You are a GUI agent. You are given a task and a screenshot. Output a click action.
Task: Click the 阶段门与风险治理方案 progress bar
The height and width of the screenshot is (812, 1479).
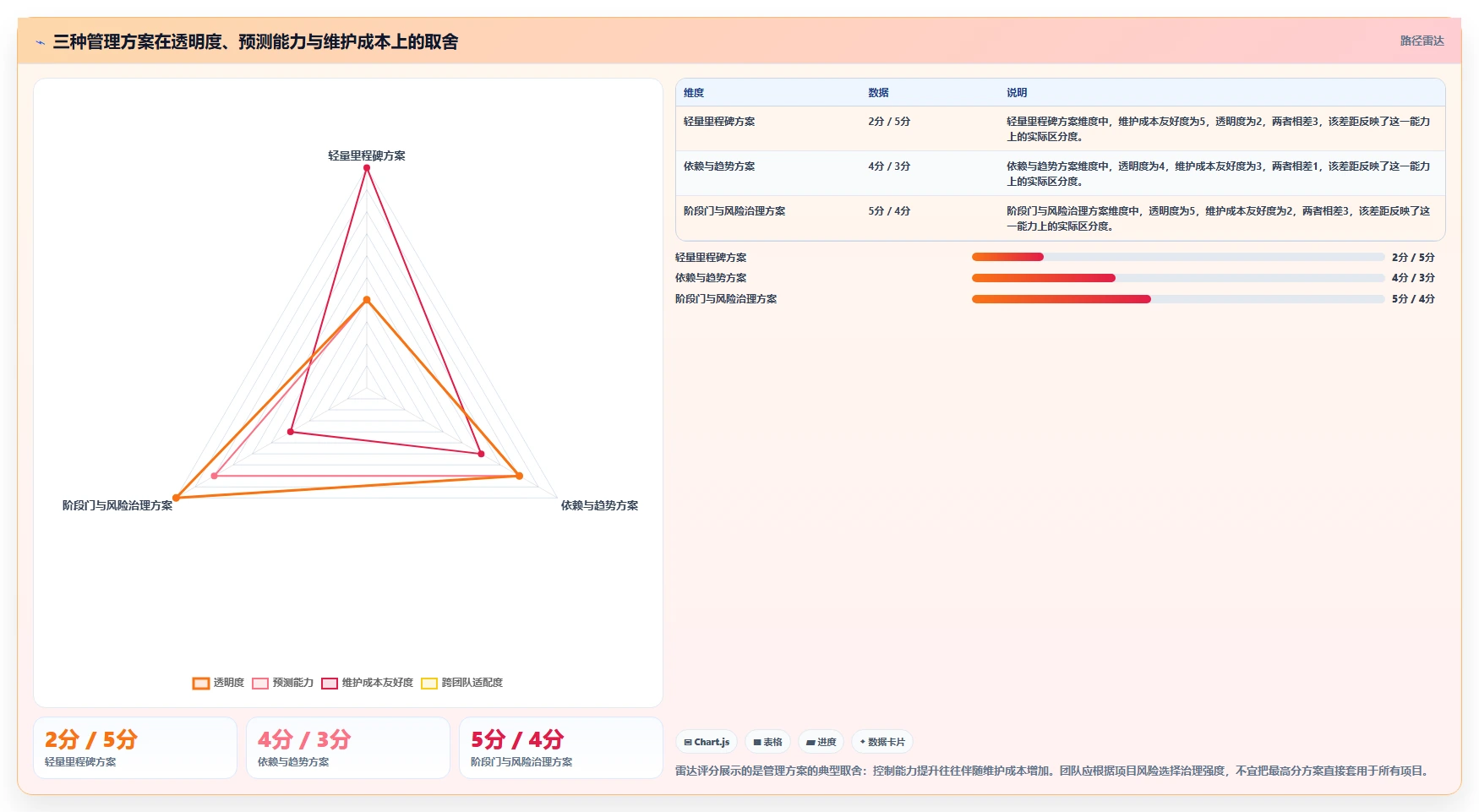pyautogui.click(x=1178, y=299)
